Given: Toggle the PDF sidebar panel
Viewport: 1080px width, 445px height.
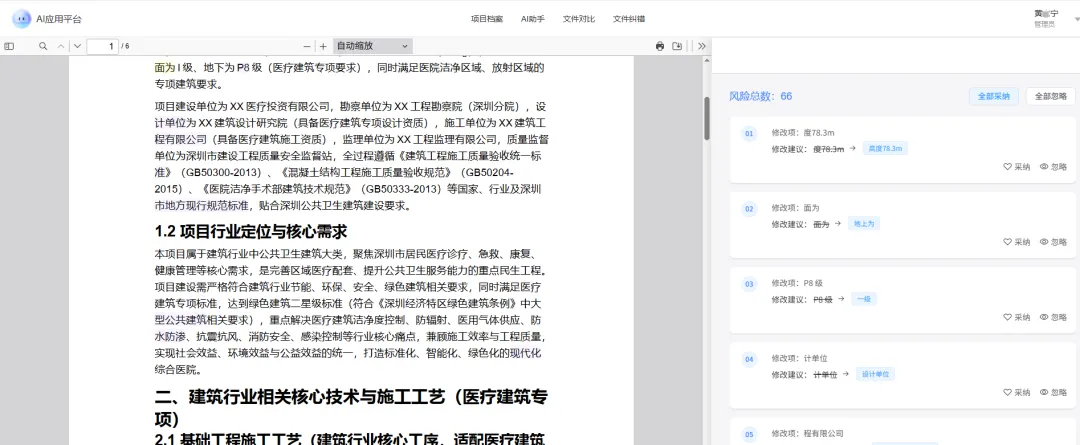Looking at the screenshot, I should (x=9, y=46).
